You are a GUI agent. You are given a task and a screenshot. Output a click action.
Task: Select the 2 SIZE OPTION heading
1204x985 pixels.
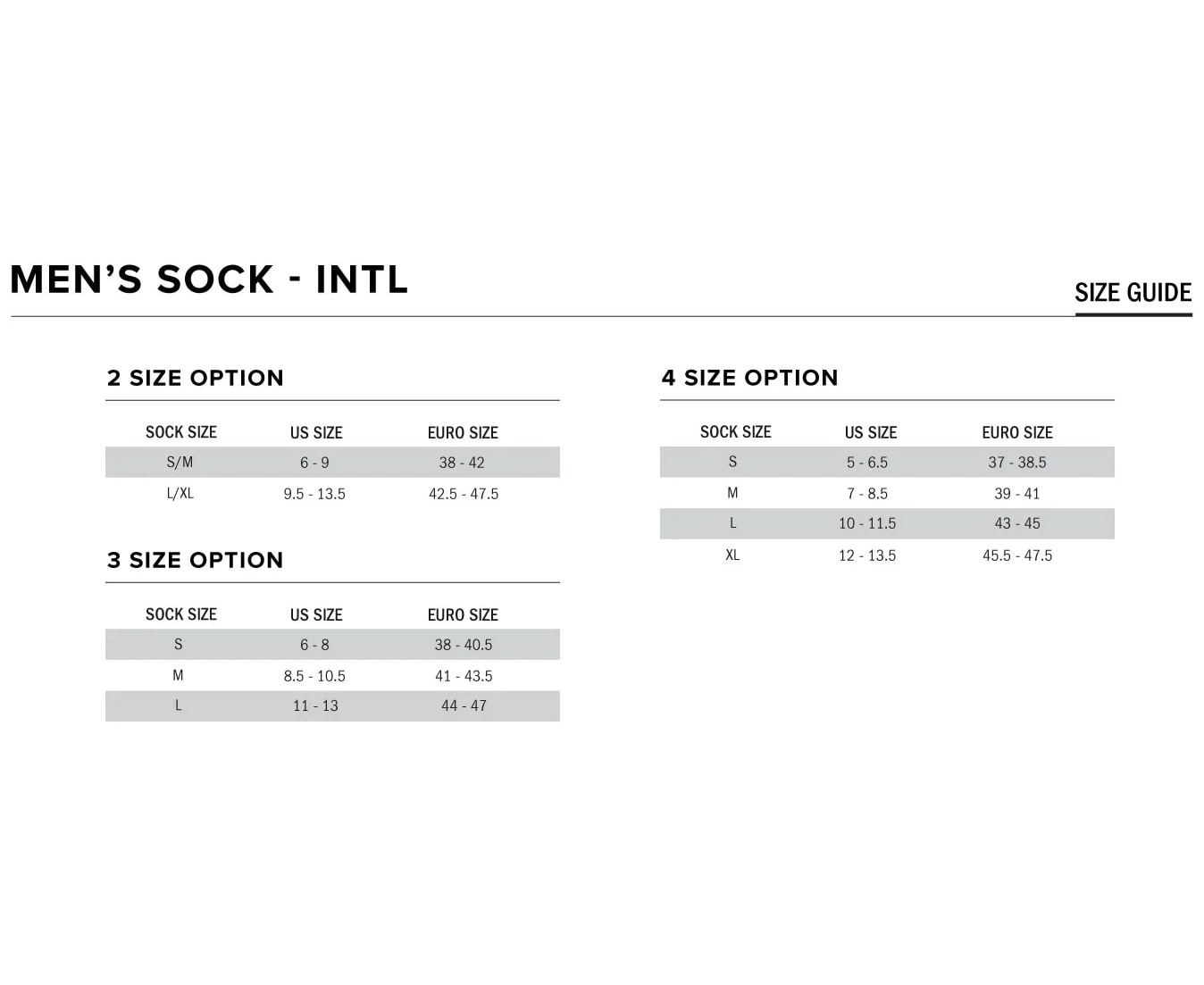pyautogui.click(x=196, y=378)
